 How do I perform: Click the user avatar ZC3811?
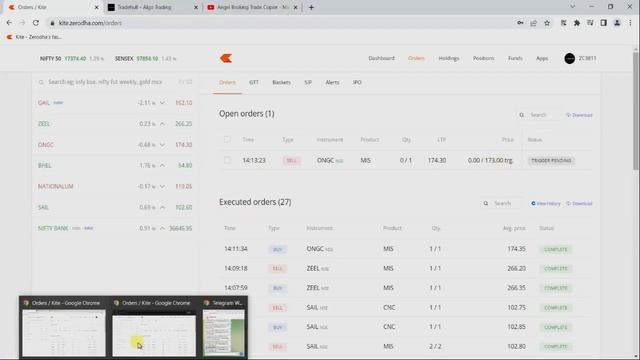coord(569,58)
